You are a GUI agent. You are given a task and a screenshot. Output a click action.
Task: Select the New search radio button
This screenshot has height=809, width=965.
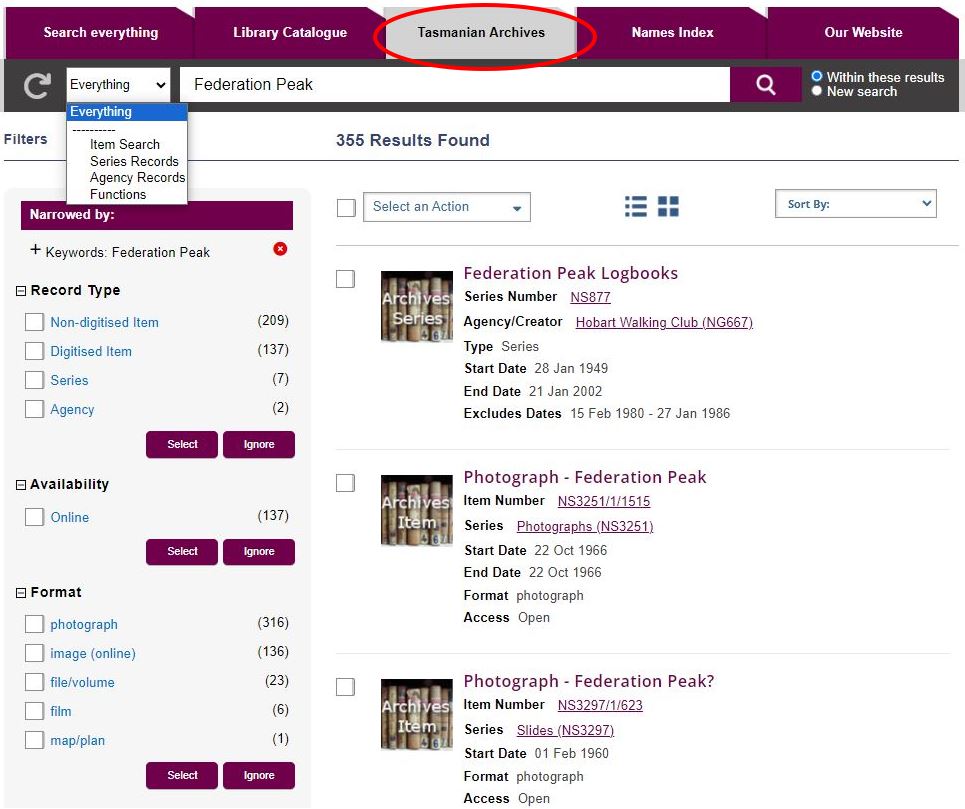[817, 91]
